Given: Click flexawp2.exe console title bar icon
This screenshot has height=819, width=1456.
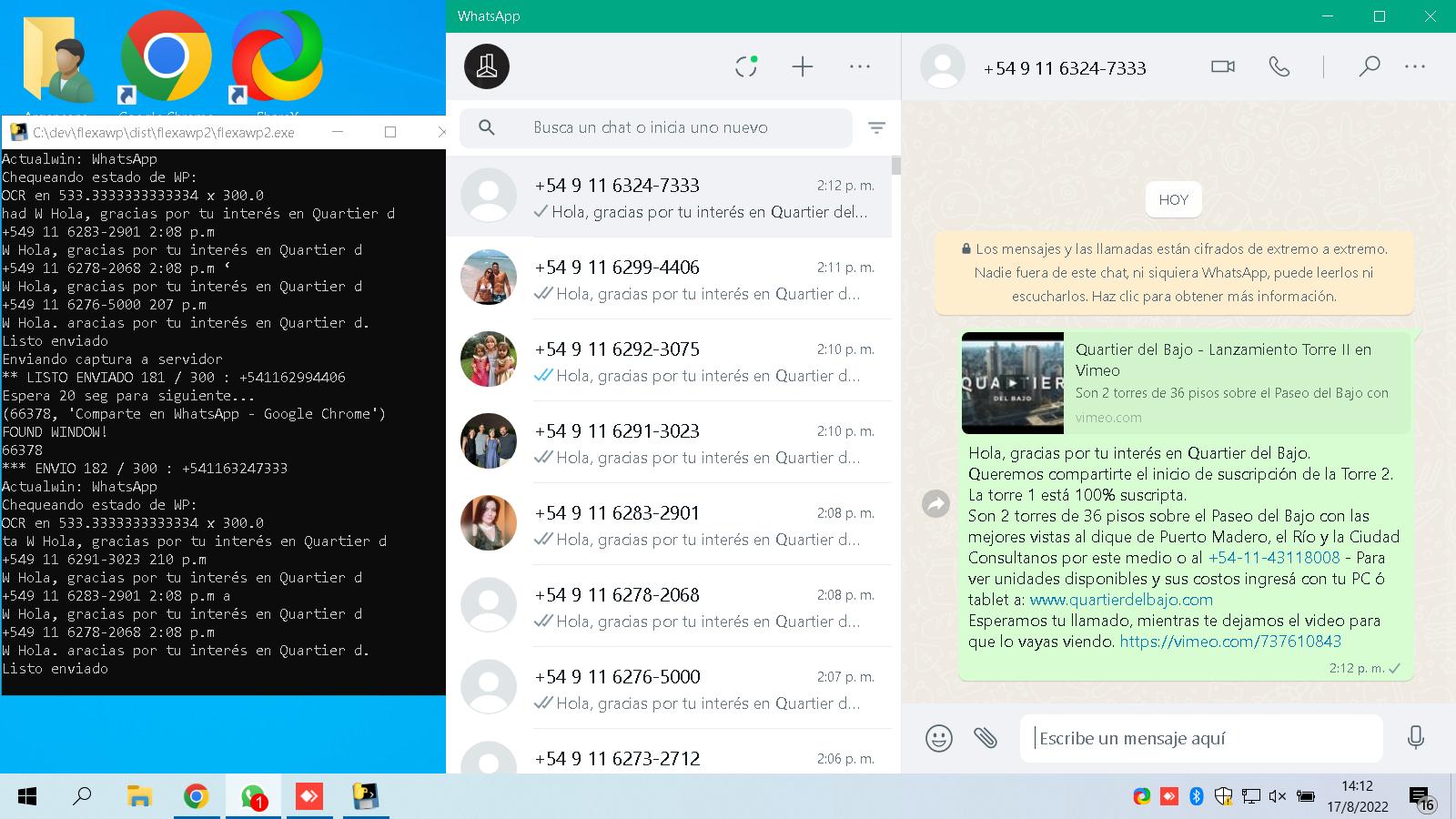Looking at the screenshot, I should (17, 132).
